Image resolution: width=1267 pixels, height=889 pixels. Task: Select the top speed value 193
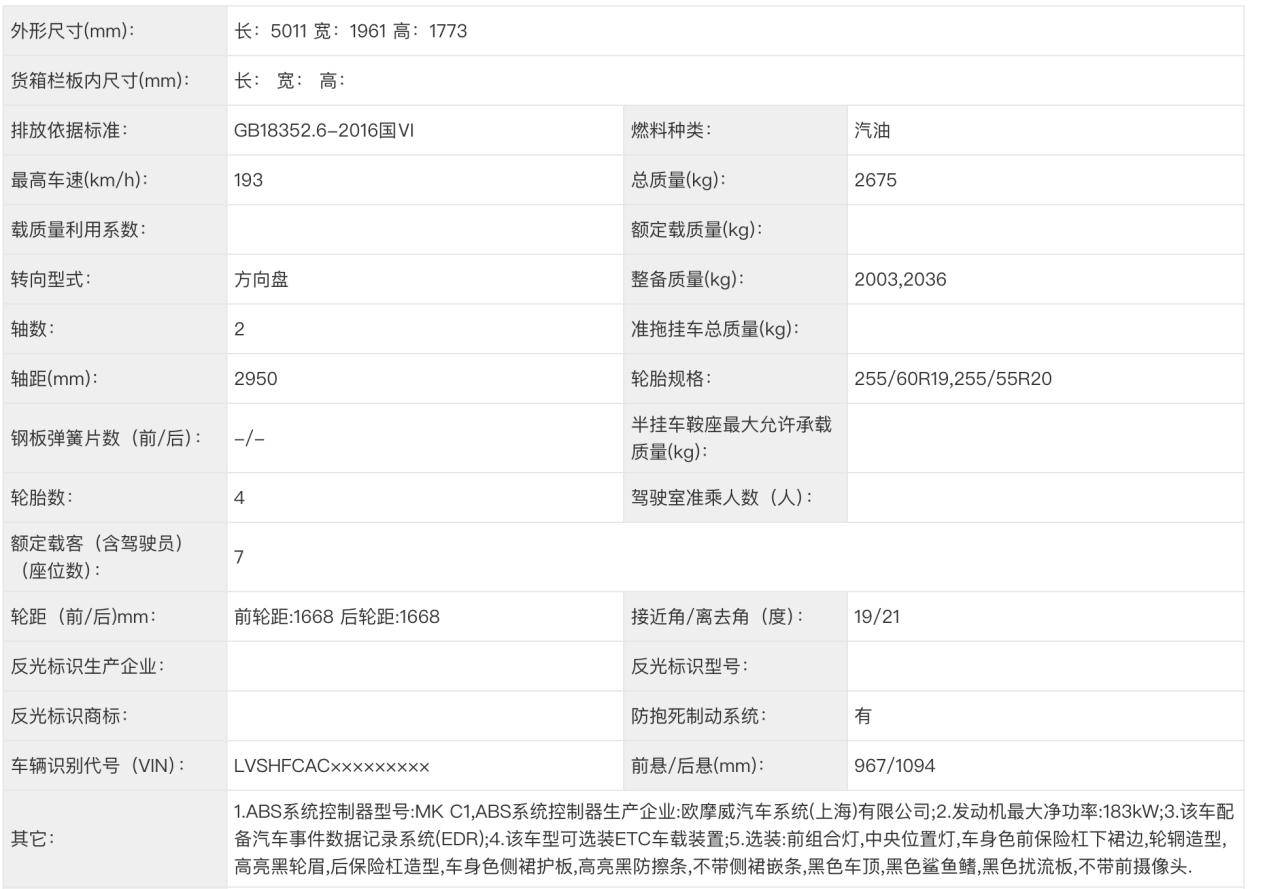tap(248, 180)
